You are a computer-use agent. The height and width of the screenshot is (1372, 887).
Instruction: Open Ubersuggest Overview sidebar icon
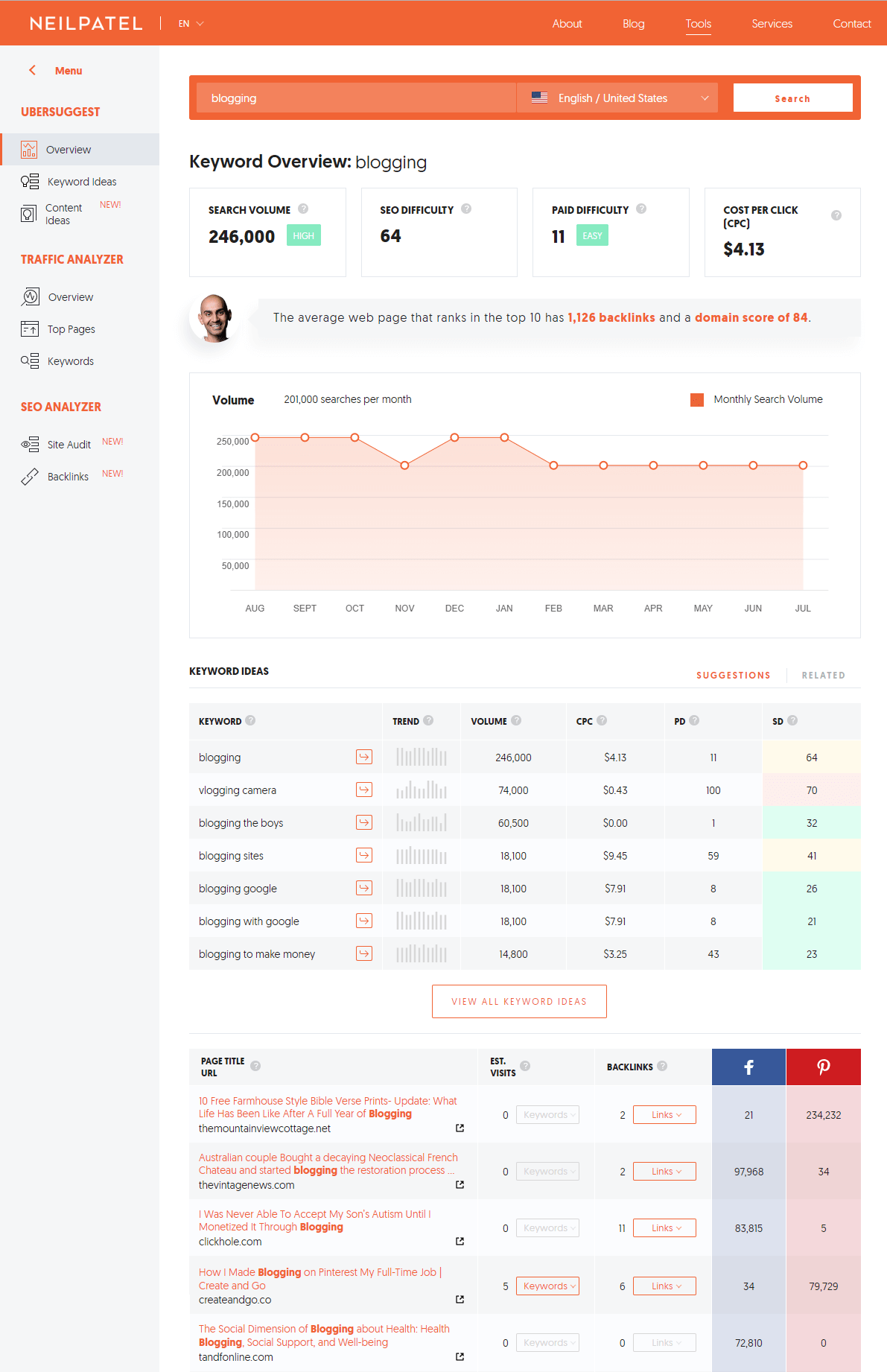click(x=29, y=150)
